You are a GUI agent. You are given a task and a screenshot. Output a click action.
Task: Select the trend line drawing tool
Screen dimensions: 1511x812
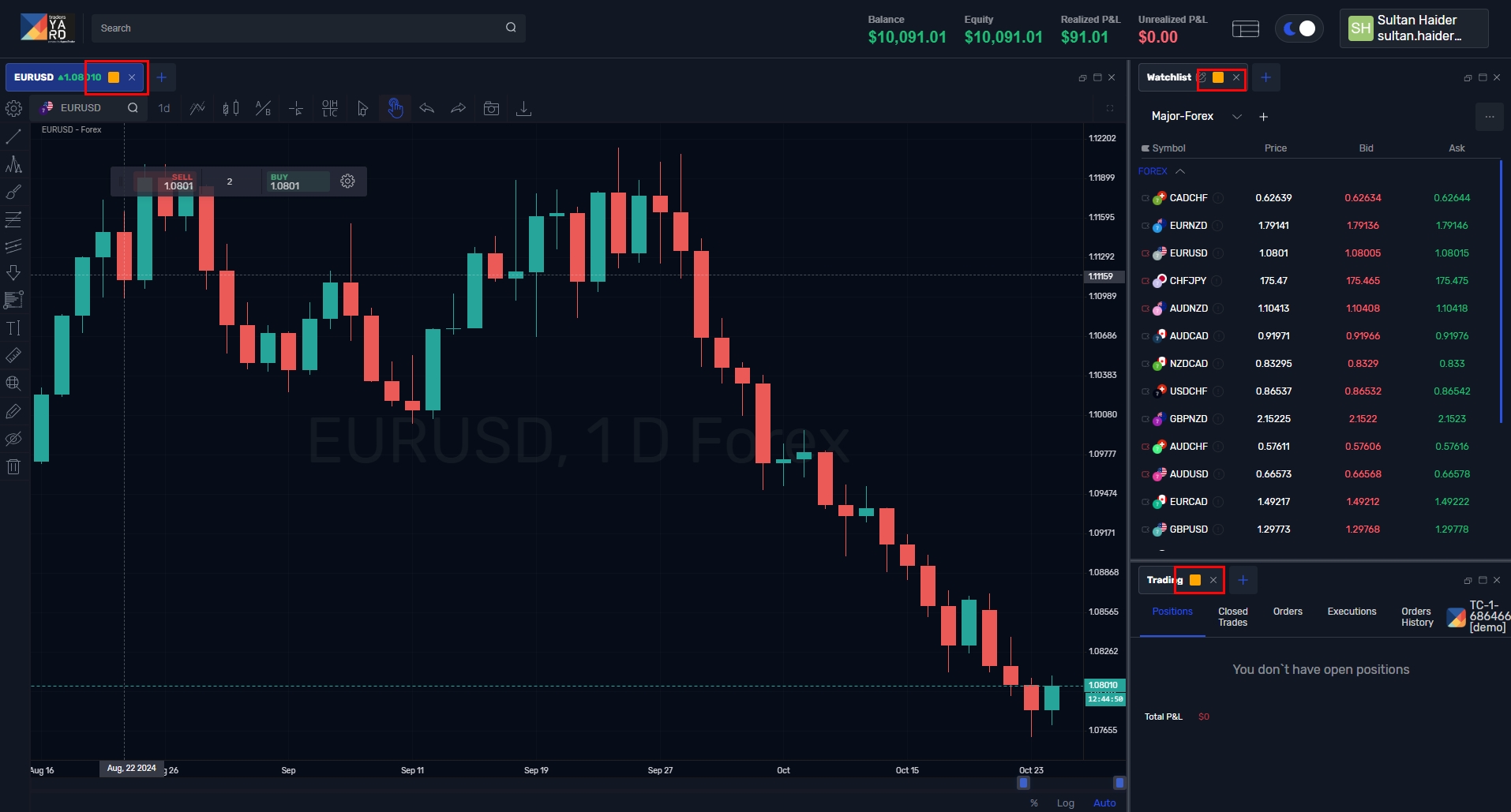13,137
